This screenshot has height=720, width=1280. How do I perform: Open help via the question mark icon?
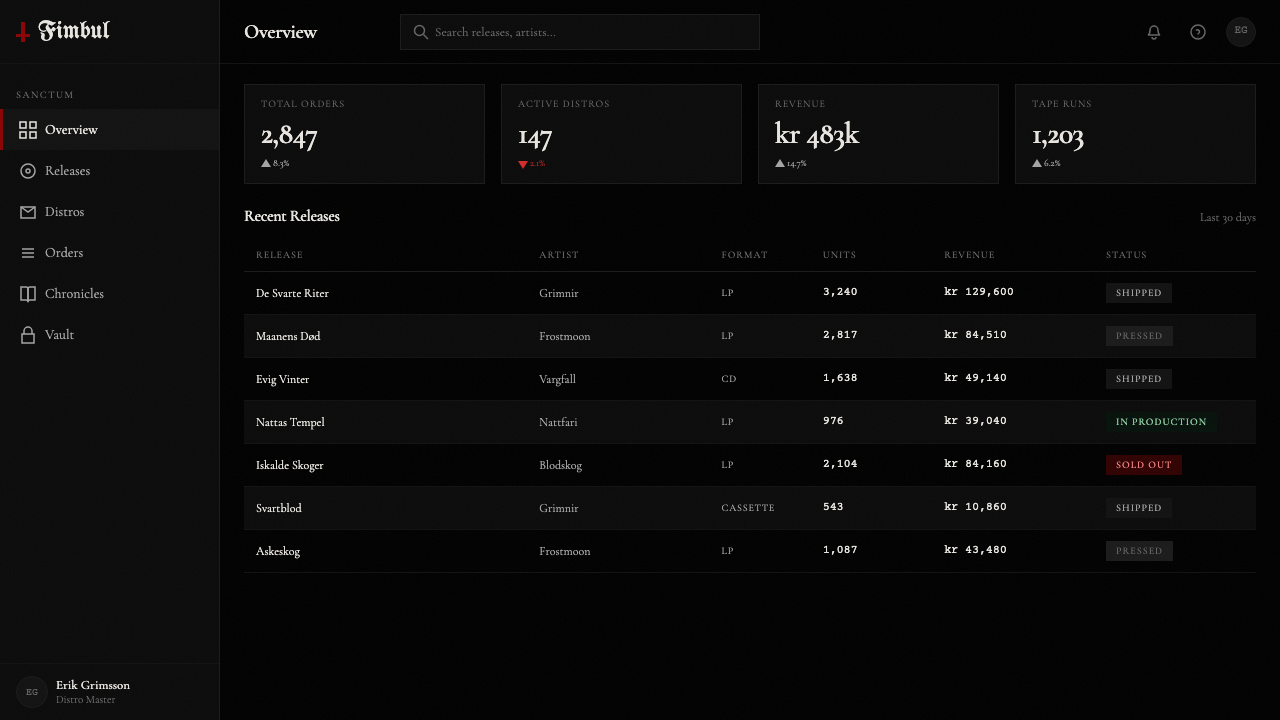(1198, 32)
